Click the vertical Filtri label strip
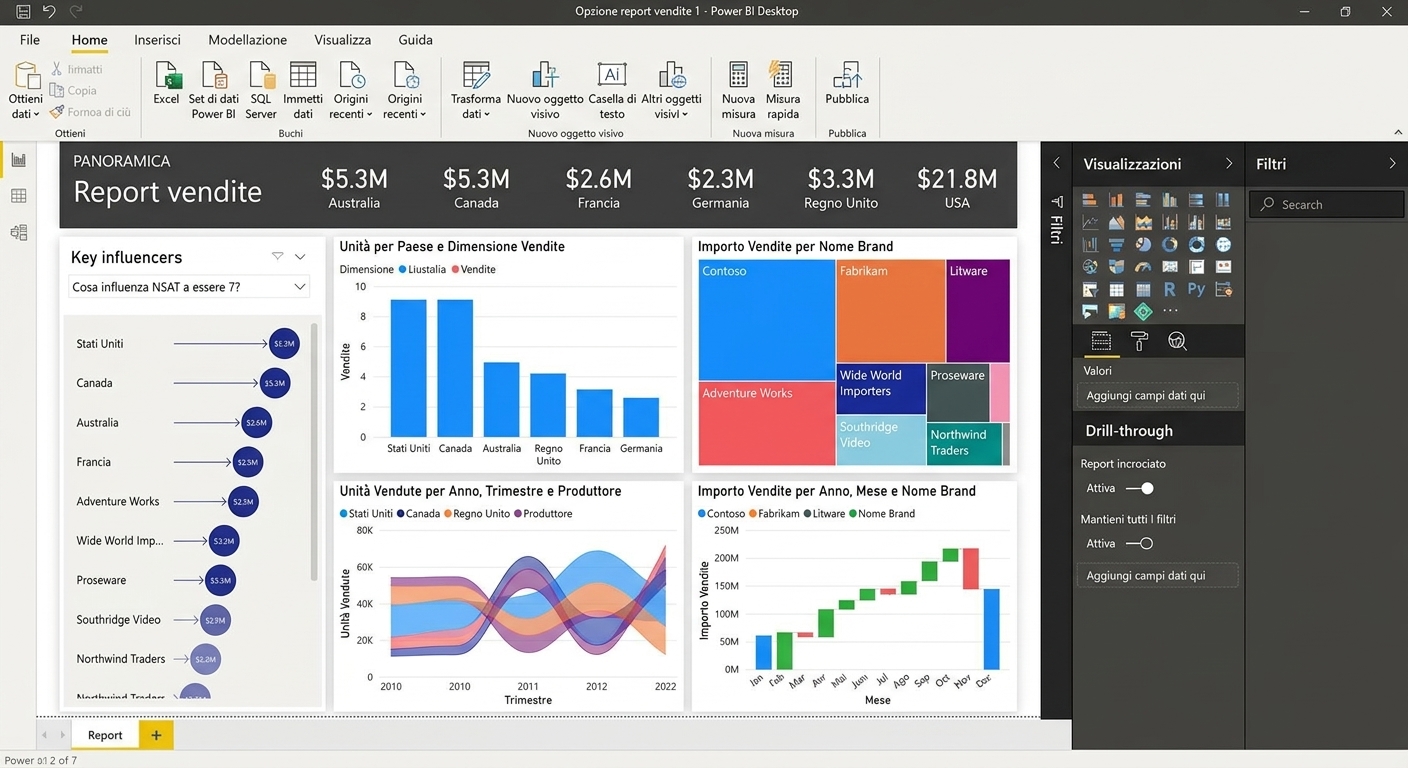 point(1056,220)
